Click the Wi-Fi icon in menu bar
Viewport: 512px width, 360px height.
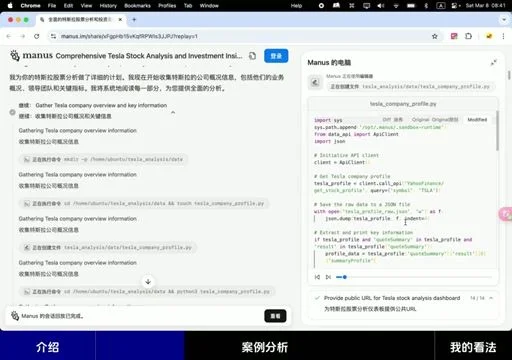tap(396, 5)
